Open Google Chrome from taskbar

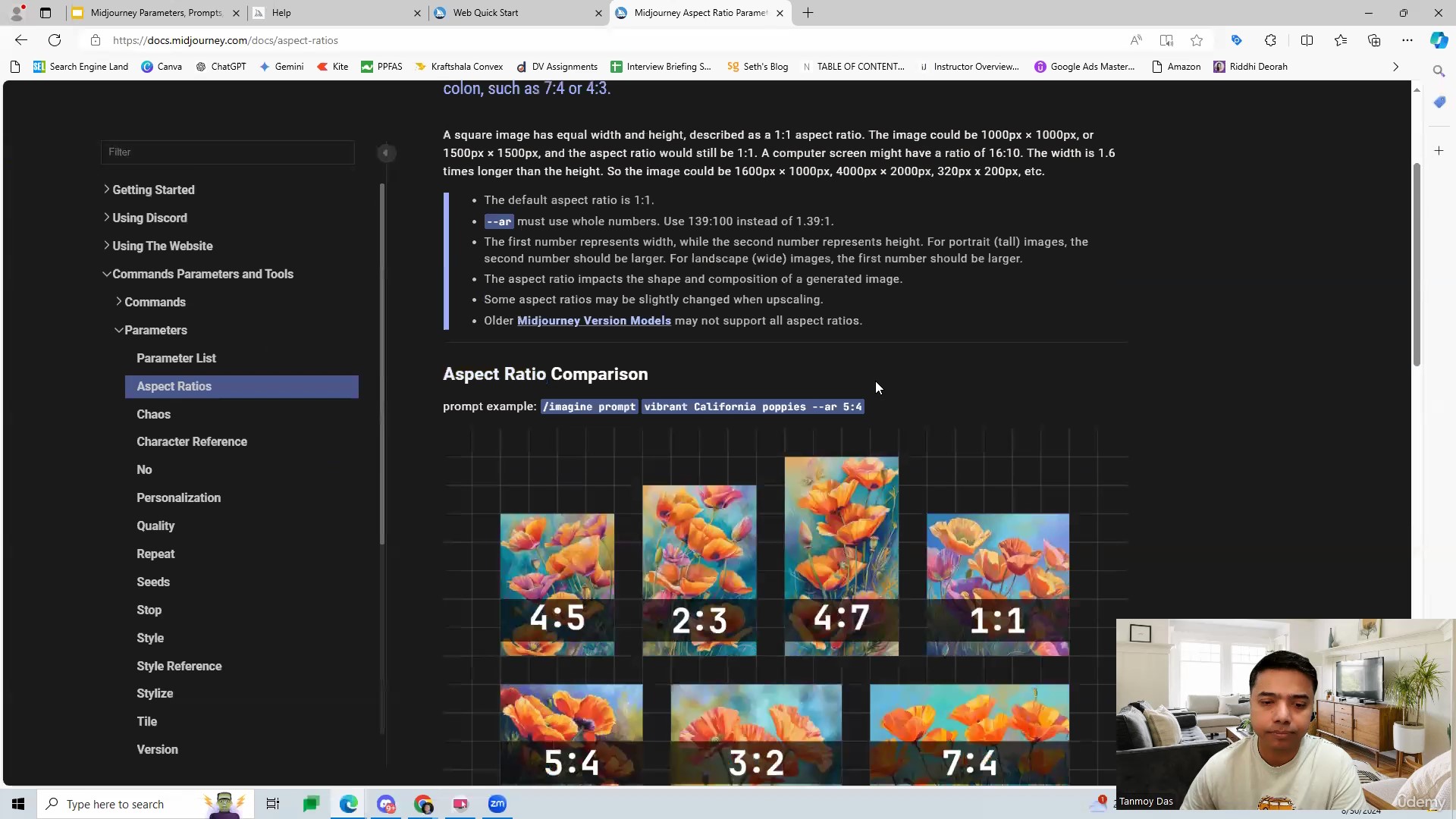coord(423,804)
